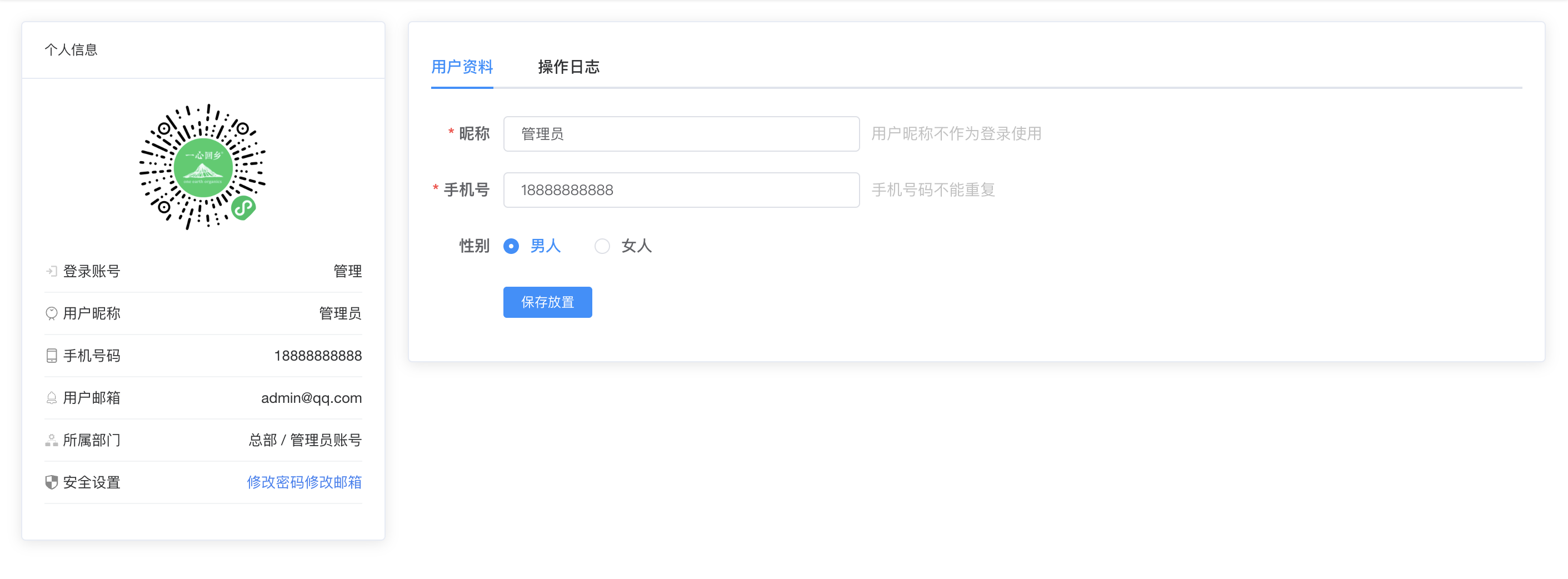This screenshot has width=1568, height=579.
Task: Switch to the 操作日志 tab
Action: pyautogui.click(x=568, y=67)
